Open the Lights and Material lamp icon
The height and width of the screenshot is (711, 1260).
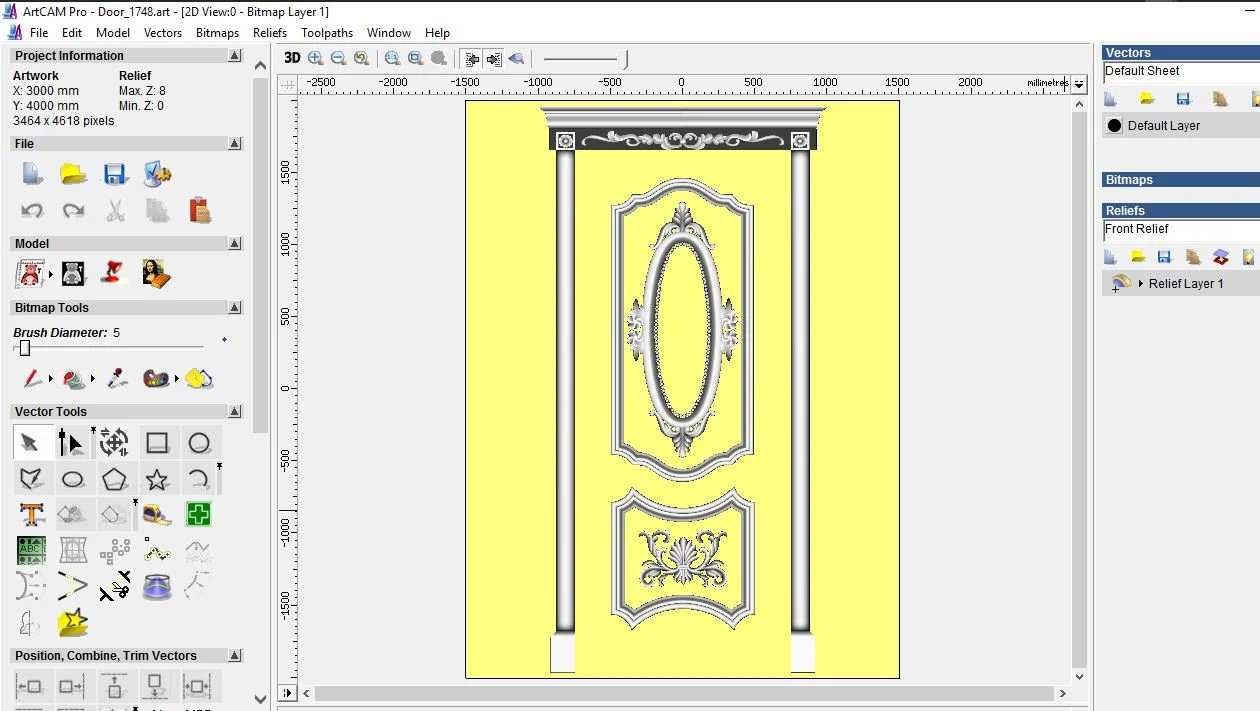coord(114,273)
